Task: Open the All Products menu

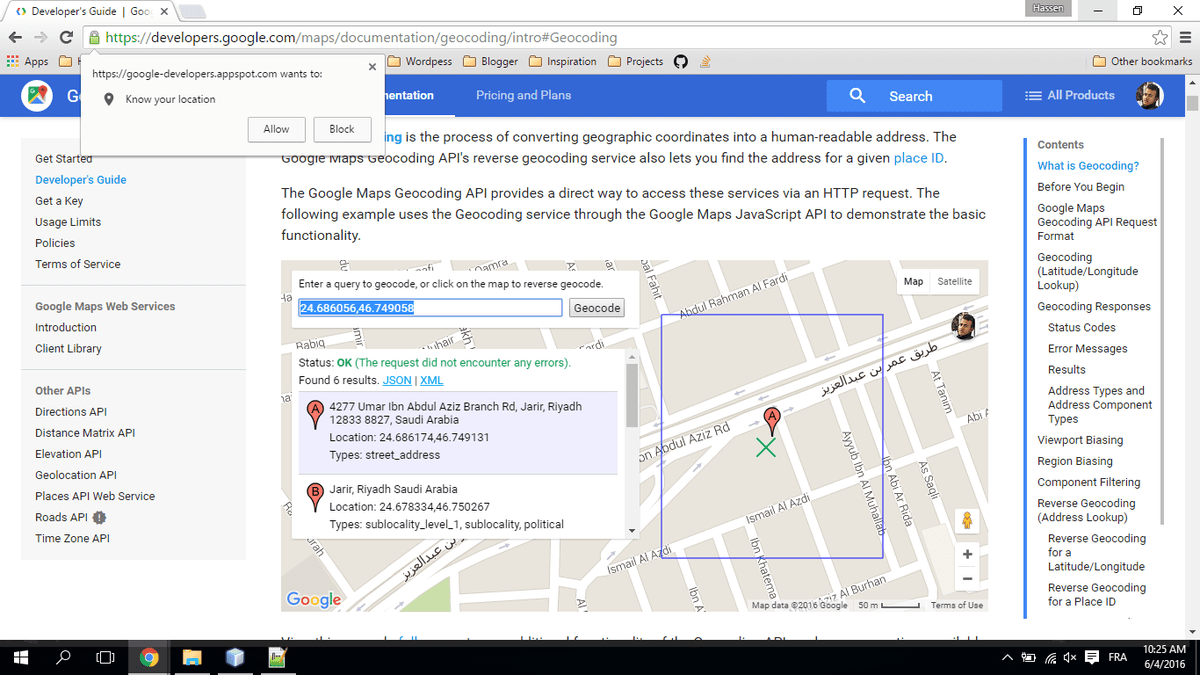Action: 1069,96
